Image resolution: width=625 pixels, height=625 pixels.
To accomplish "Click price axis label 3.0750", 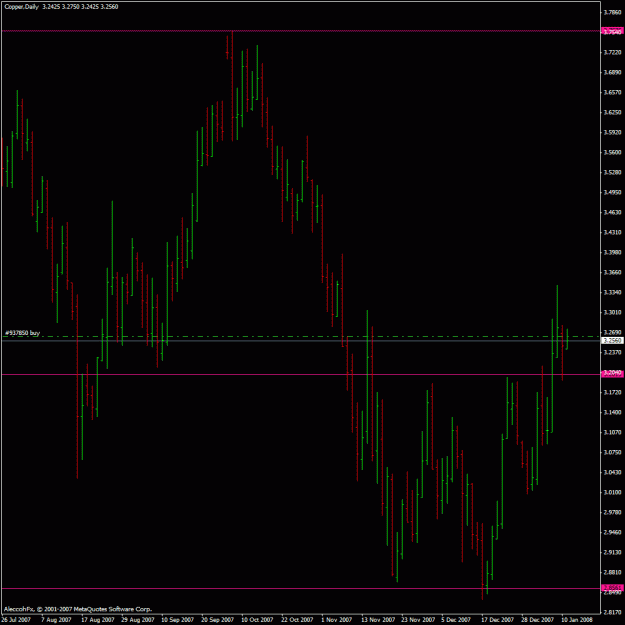I will 612,452.
